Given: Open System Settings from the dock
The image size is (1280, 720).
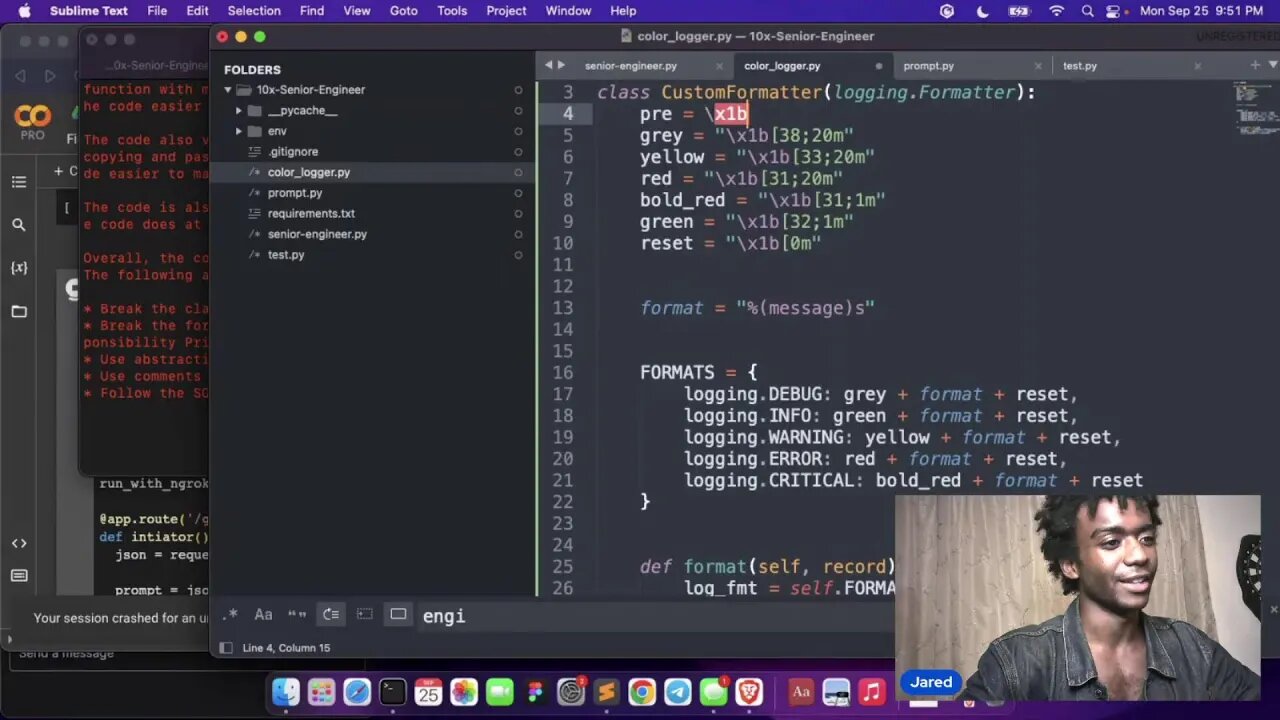Looking at the screenshot, I should (x=571, y=692).
